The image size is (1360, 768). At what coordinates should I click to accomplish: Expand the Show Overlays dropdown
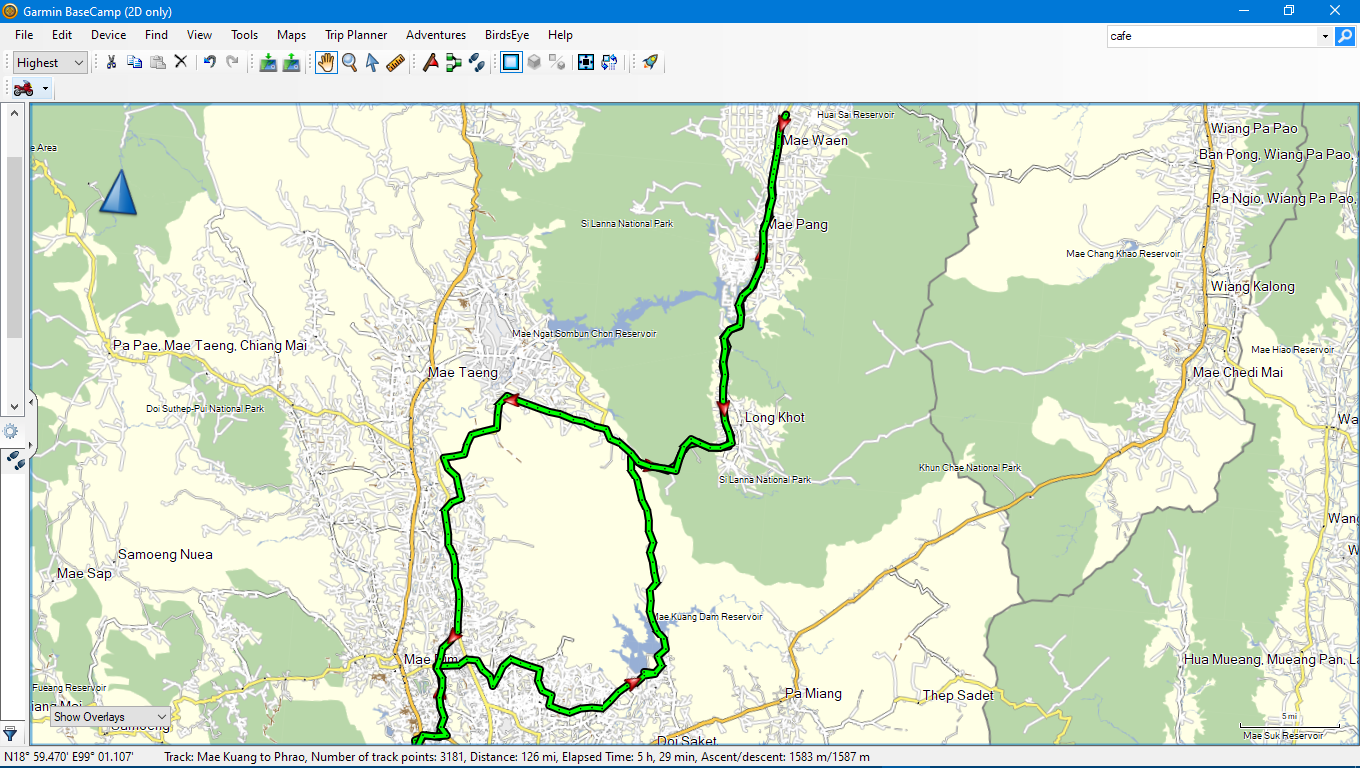[x=110, y=717]
